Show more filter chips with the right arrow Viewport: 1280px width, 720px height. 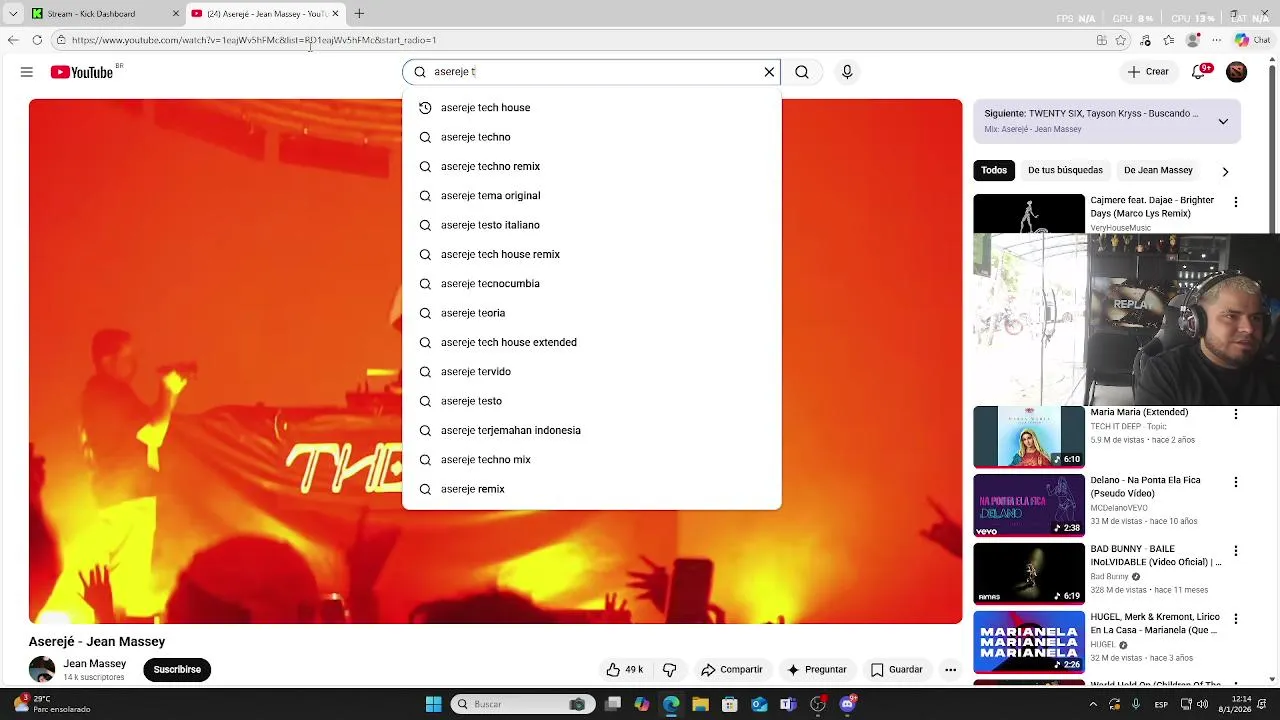click(1225, 171)
